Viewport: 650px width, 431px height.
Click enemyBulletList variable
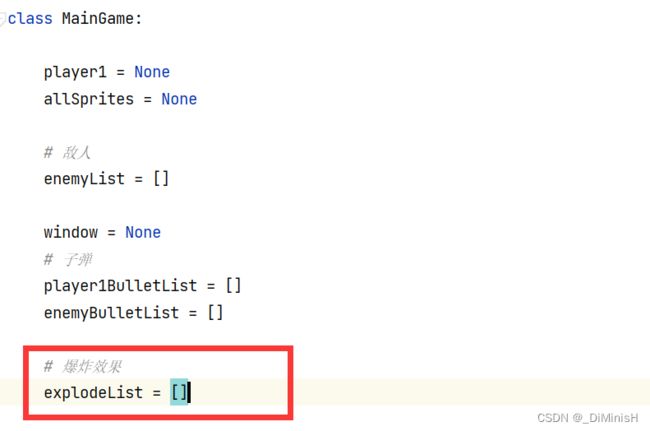click(x=111, y=313)
